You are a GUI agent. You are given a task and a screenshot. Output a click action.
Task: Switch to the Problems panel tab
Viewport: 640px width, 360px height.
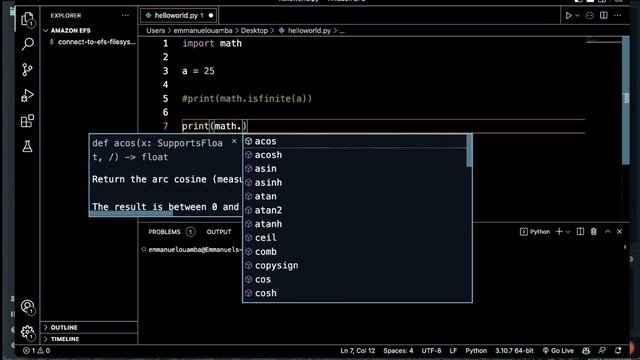pyautogui.click(x=164, y=232)
